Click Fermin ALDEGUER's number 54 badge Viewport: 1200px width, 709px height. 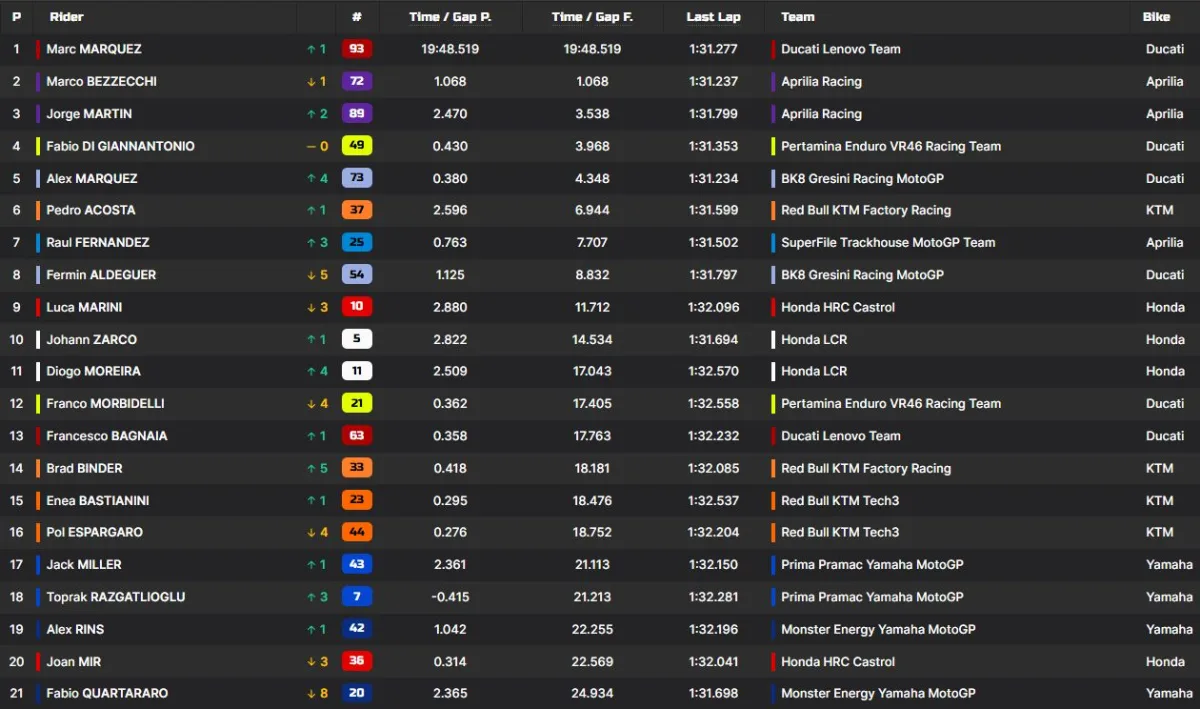tap(357, 275)
